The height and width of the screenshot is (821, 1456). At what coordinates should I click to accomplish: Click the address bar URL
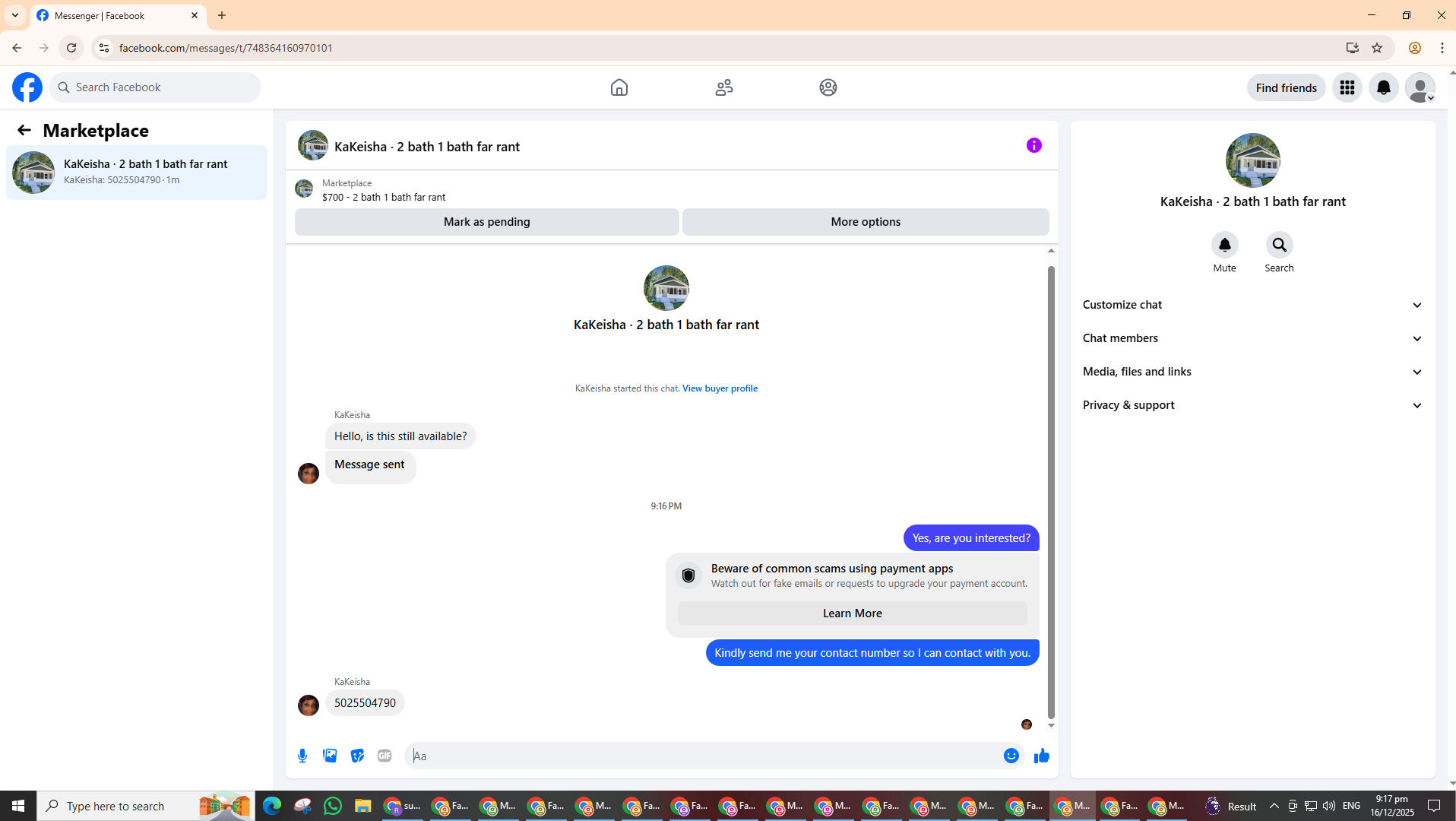click(226, 48)
